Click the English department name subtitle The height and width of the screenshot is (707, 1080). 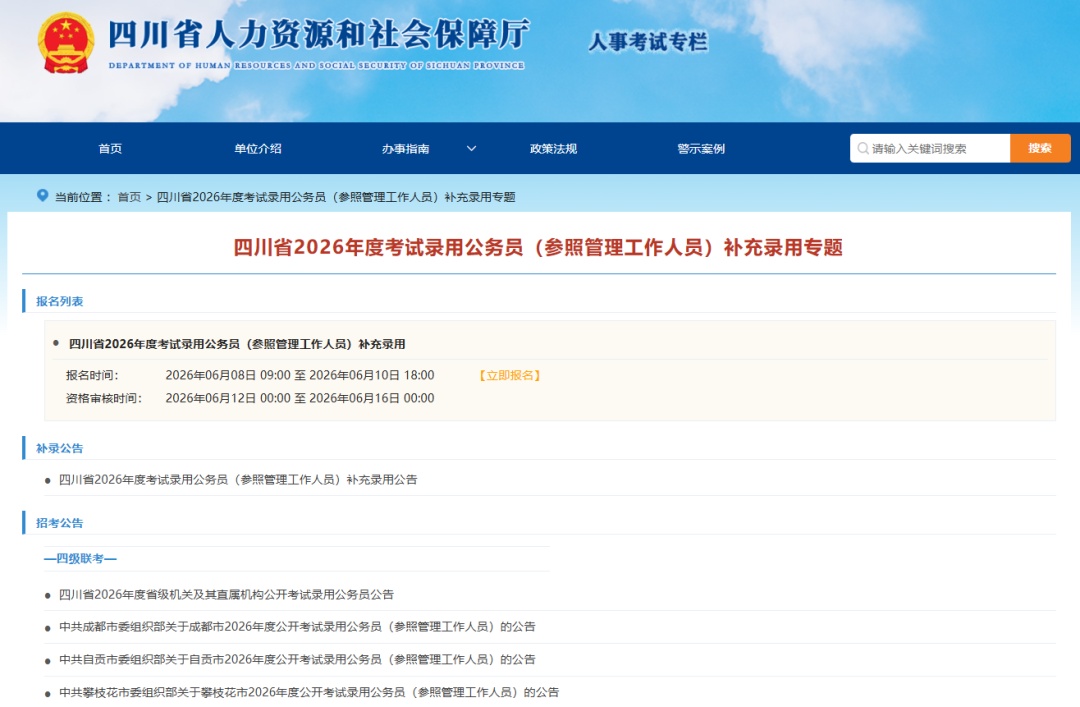pyautogui.click(x=316, y=65)
